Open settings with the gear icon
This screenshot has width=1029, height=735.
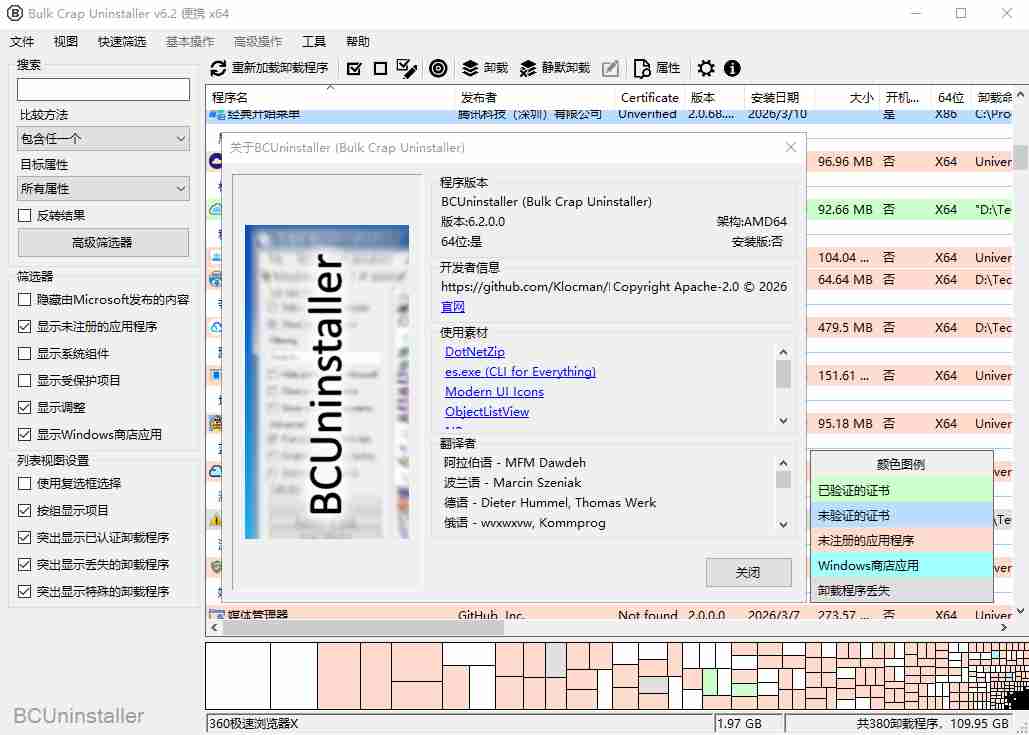[x=706, y=68]
